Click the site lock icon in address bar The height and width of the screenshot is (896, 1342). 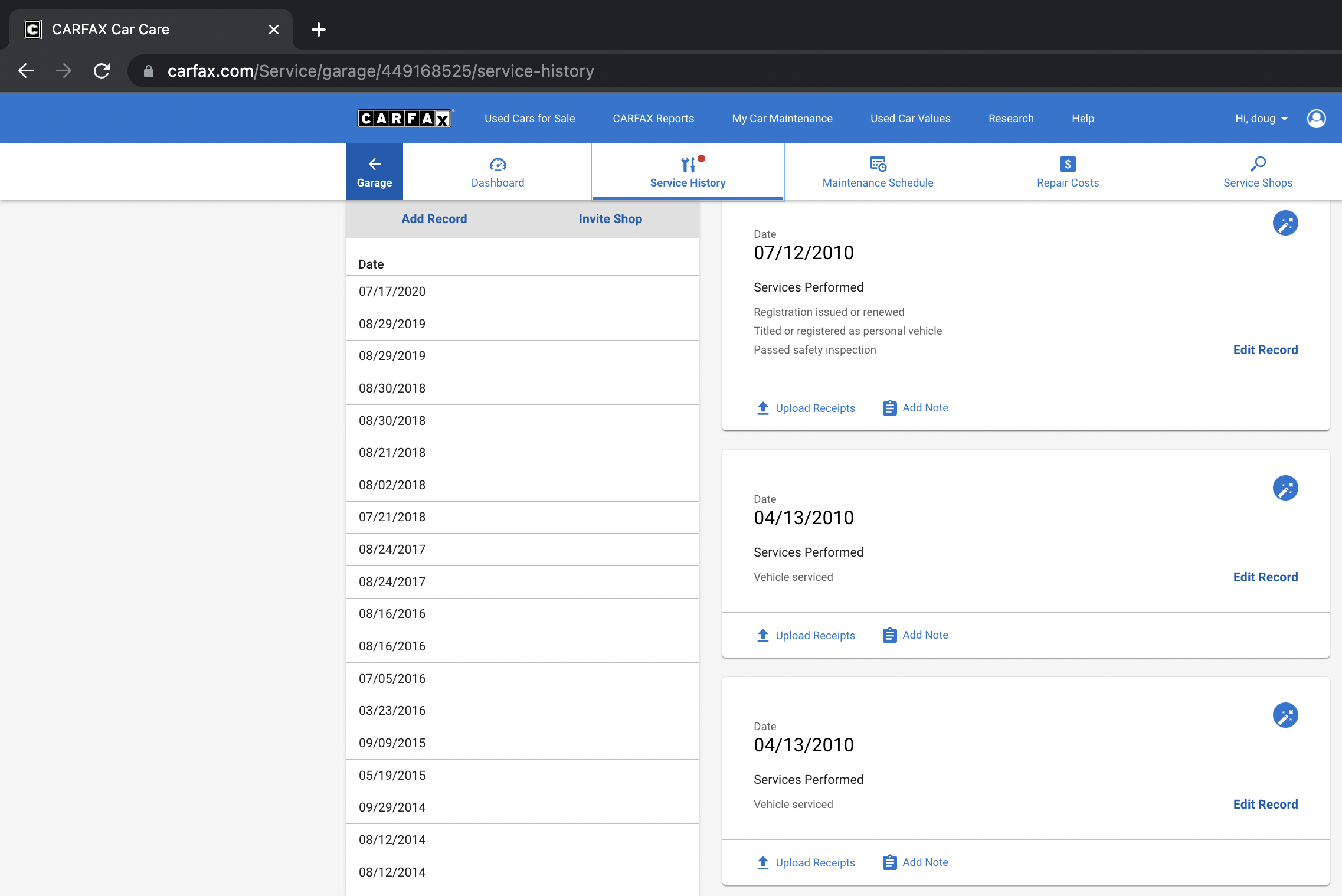(x=149, y=71)
